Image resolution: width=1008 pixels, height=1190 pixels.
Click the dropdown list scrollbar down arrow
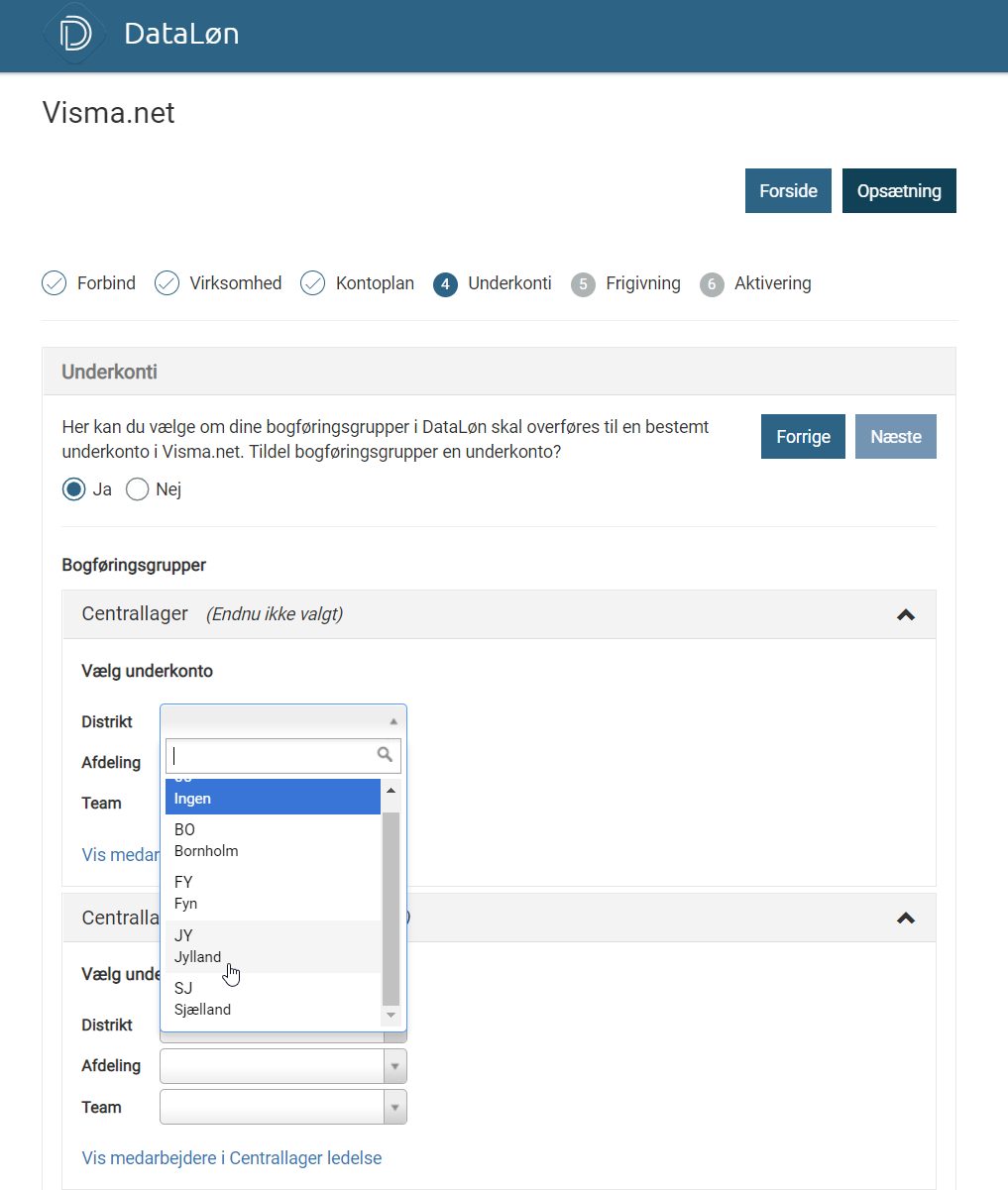click(x=391, y=1015)
